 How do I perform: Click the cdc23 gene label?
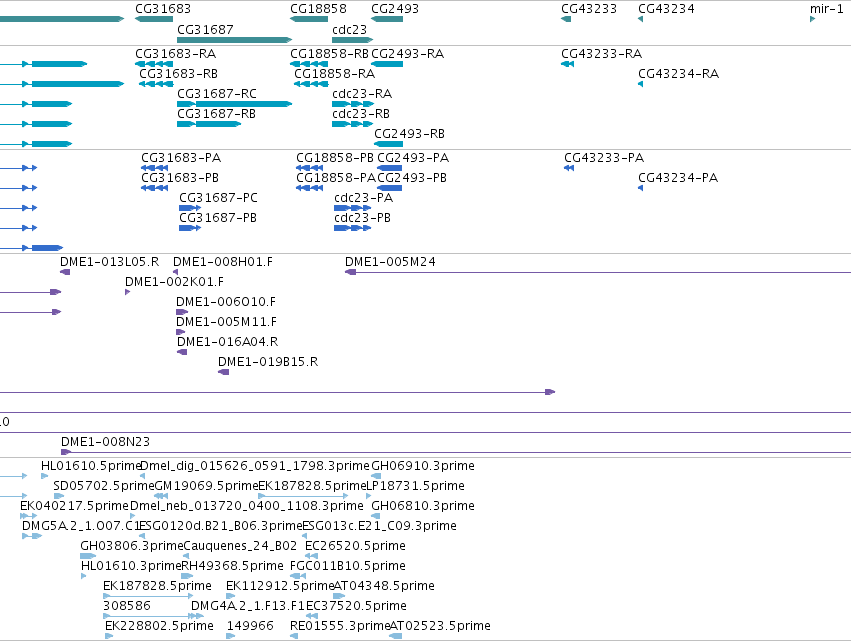[x=350, y=29]
